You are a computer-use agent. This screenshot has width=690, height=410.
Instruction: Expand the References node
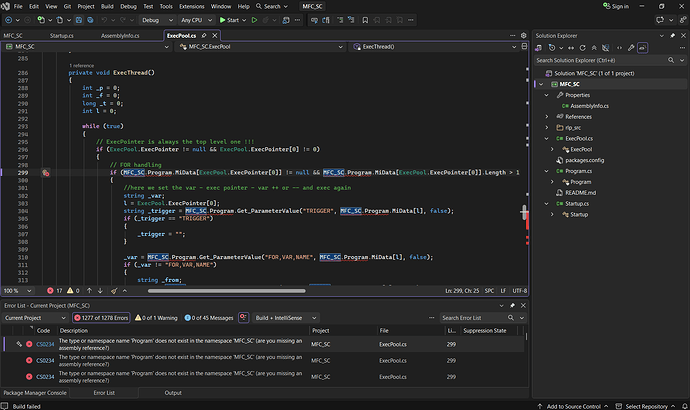(547, 117)
